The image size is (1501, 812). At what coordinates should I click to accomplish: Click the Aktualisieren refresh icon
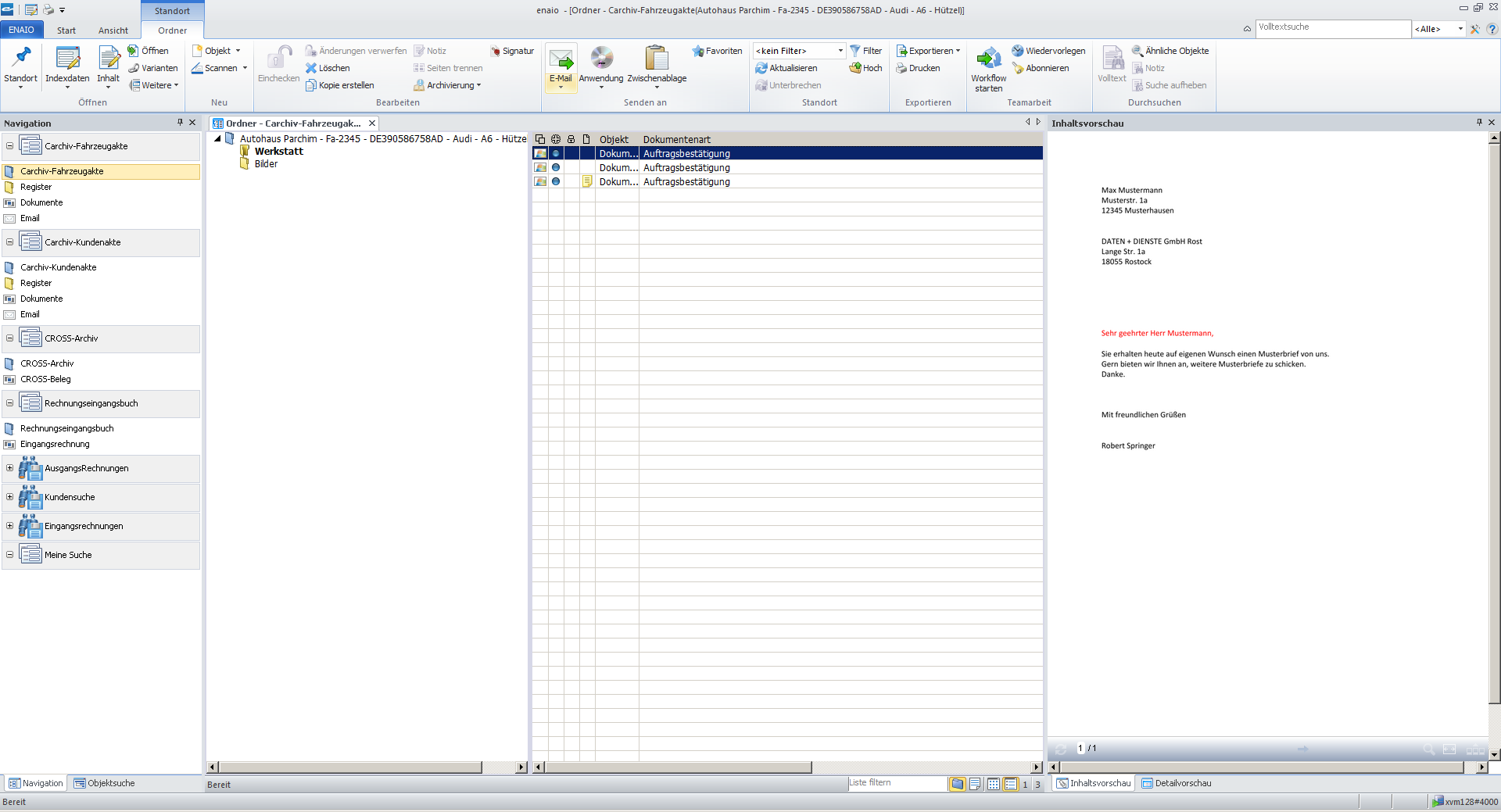[x=761, y=68]
